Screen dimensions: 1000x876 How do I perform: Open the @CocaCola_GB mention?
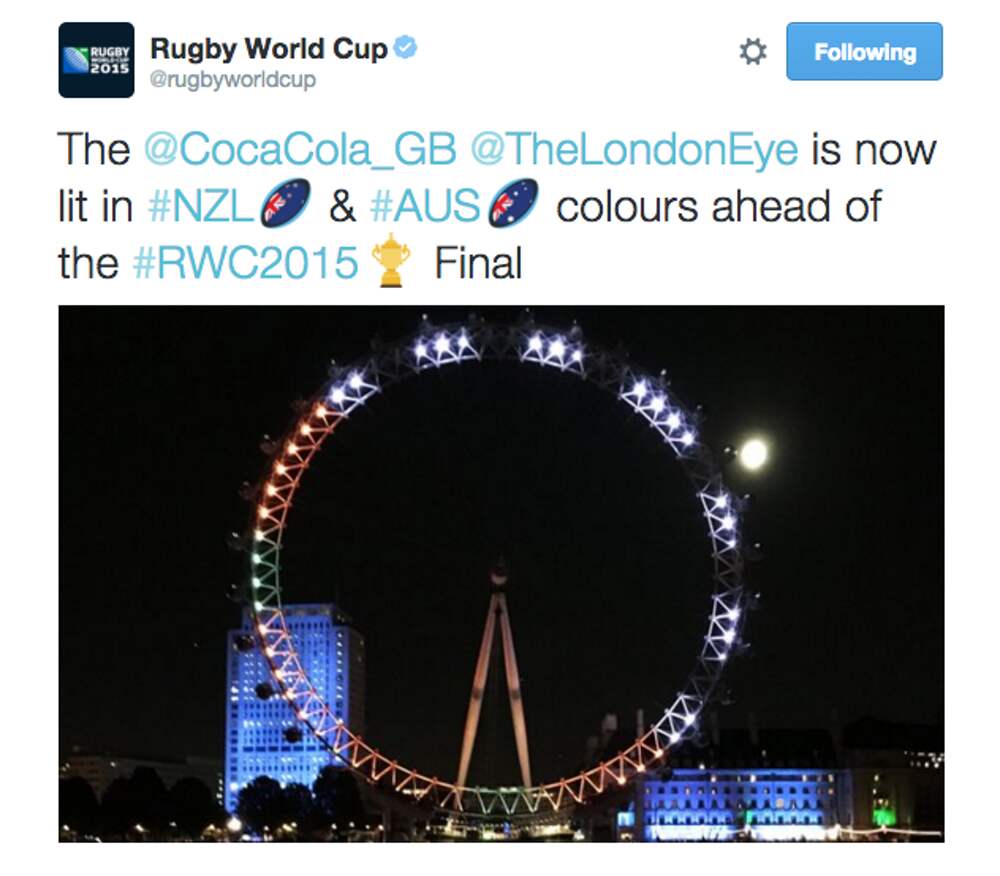click(300, 150)
